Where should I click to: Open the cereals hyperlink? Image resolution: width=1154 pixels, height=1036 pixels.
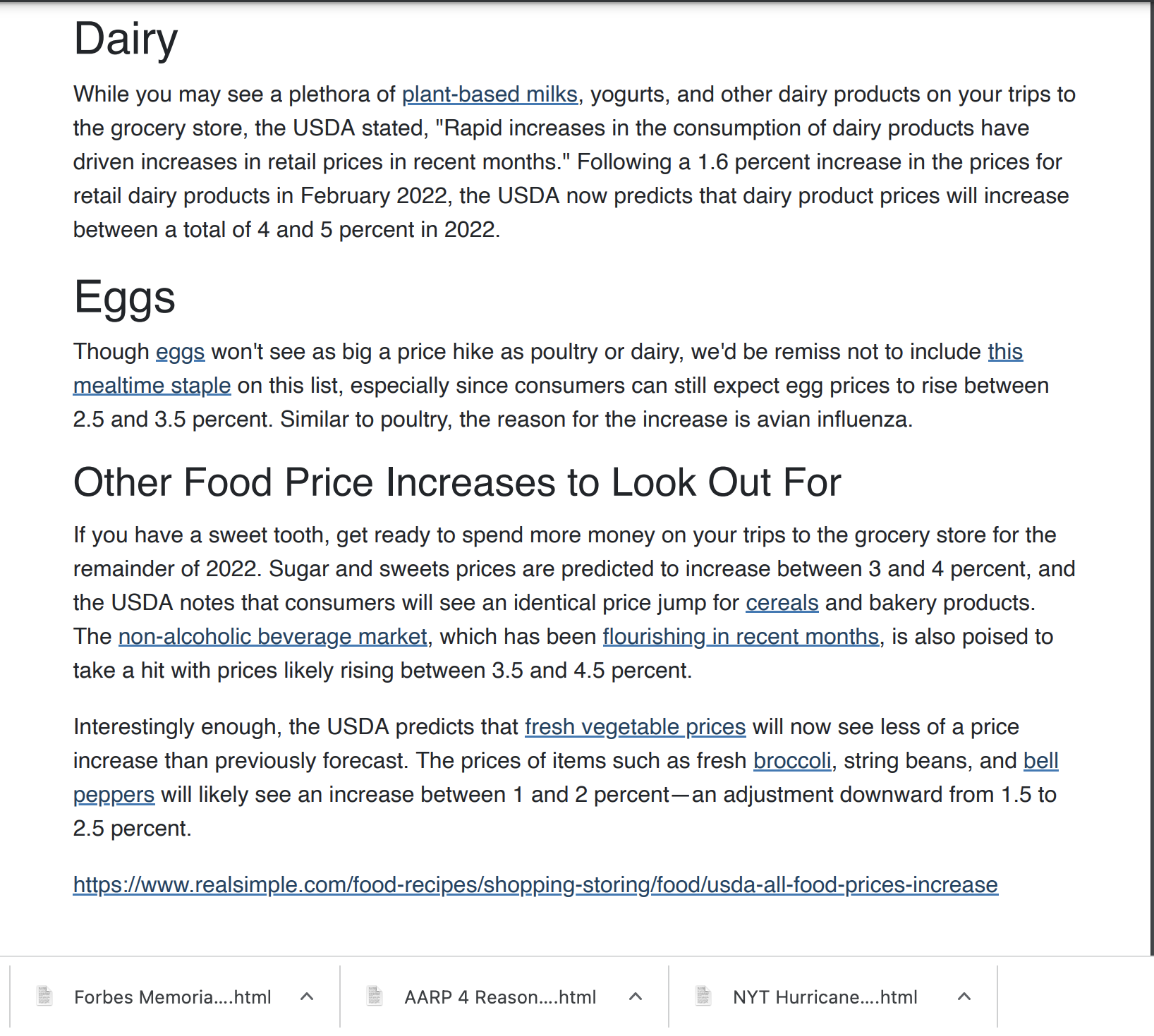[x=782, y=602]
